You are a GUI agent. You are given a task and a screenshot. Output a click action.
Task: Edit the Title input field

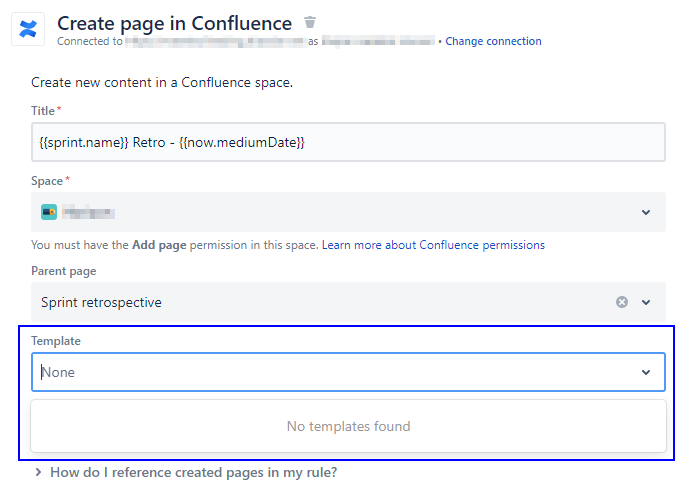[348, 142]
